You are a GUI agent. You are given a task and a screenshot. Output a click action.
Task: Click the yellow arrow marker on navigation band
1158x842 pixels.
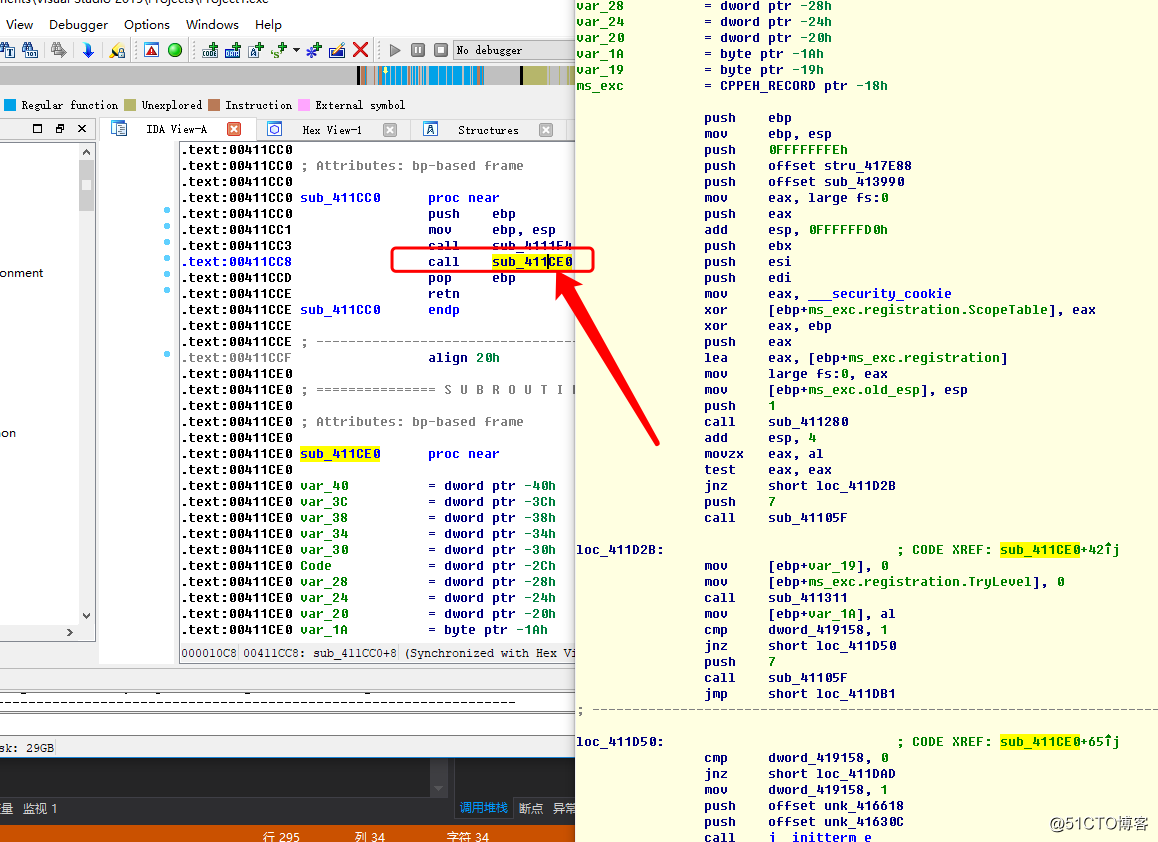tap(385, 71)
